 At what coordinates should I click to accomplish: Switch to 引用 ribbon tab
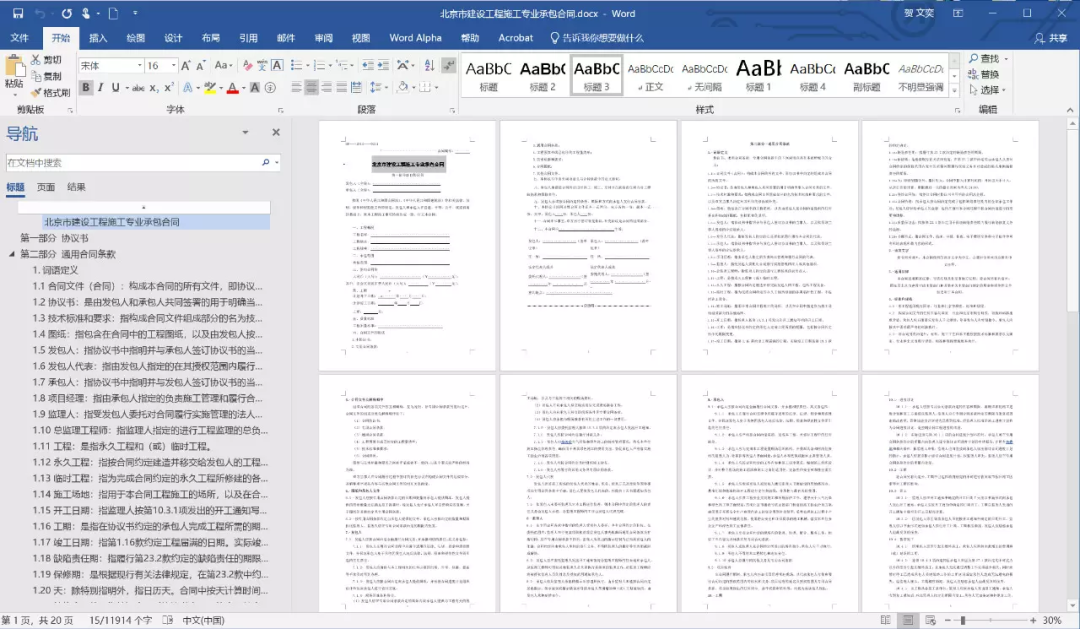coord(248,38)
